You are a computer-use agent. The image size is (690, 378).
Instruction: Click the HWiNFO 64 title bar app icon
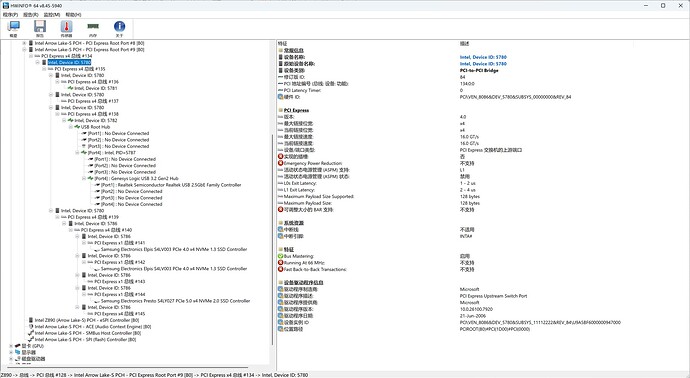click(x=6, y=5)
